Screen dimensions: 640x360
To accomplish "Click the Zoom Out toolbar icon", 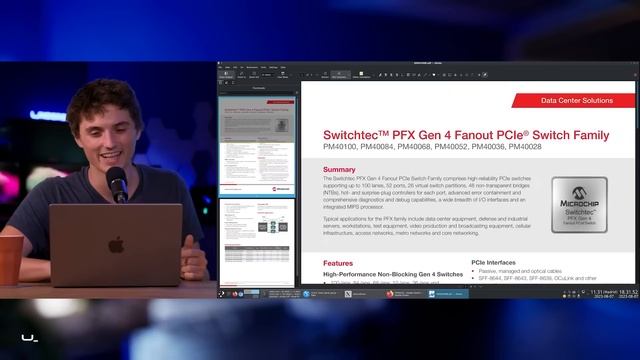I will (x=254, y=74).
